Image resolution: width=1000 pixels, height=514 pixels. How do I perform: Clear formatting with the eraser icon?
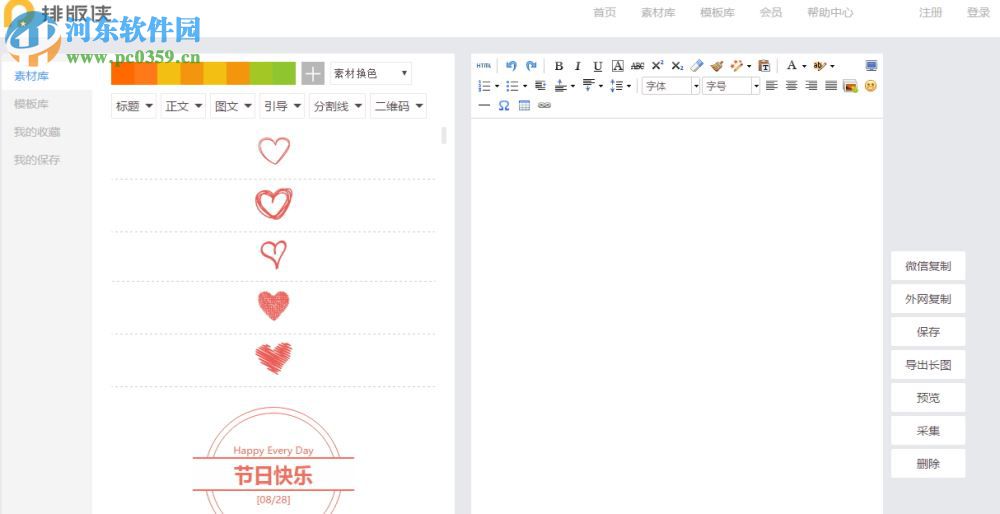(x=696, y=66)
